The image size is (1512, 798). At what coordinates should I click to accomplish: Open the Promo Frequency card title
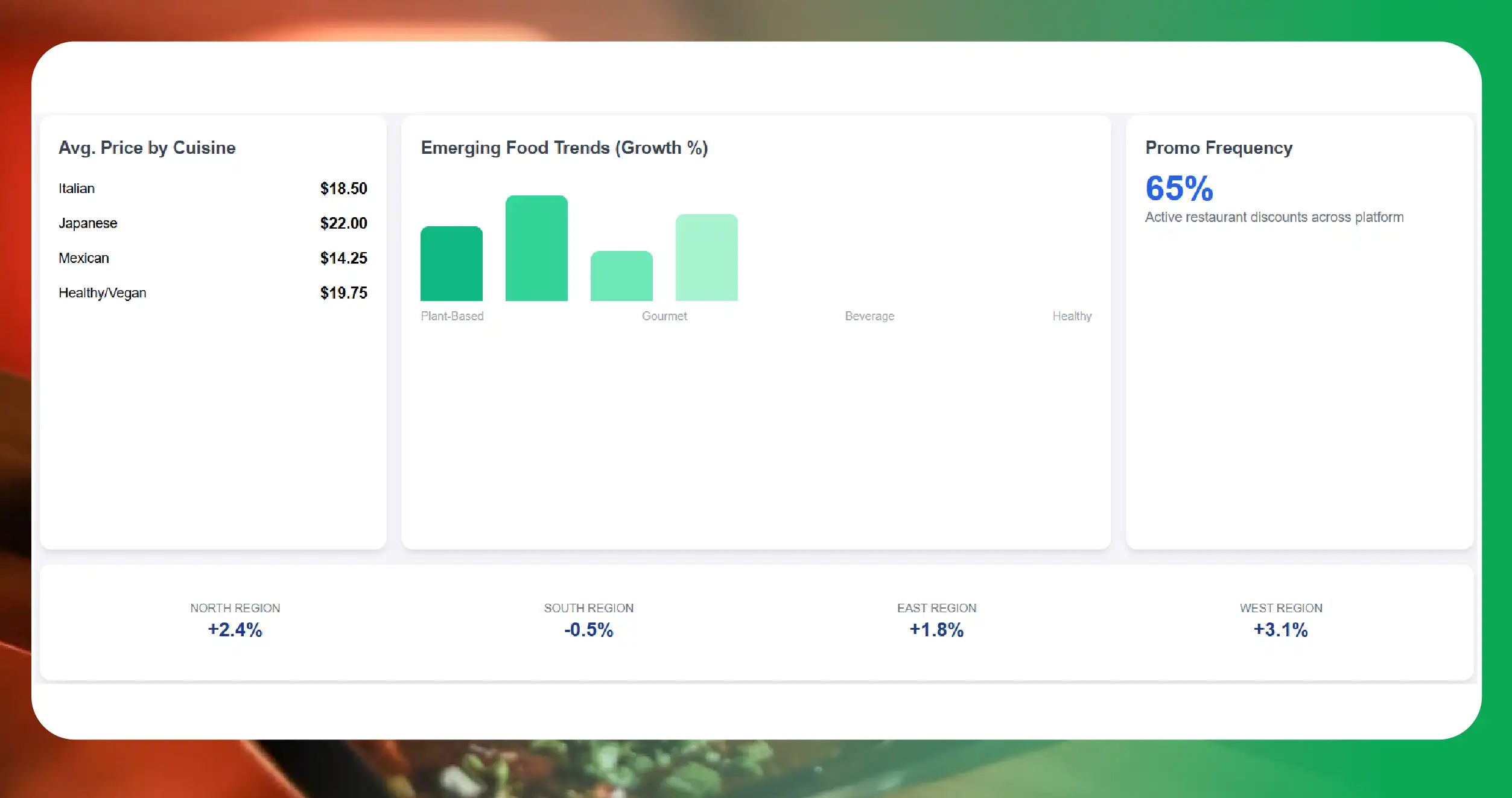tap(1219, 148)
